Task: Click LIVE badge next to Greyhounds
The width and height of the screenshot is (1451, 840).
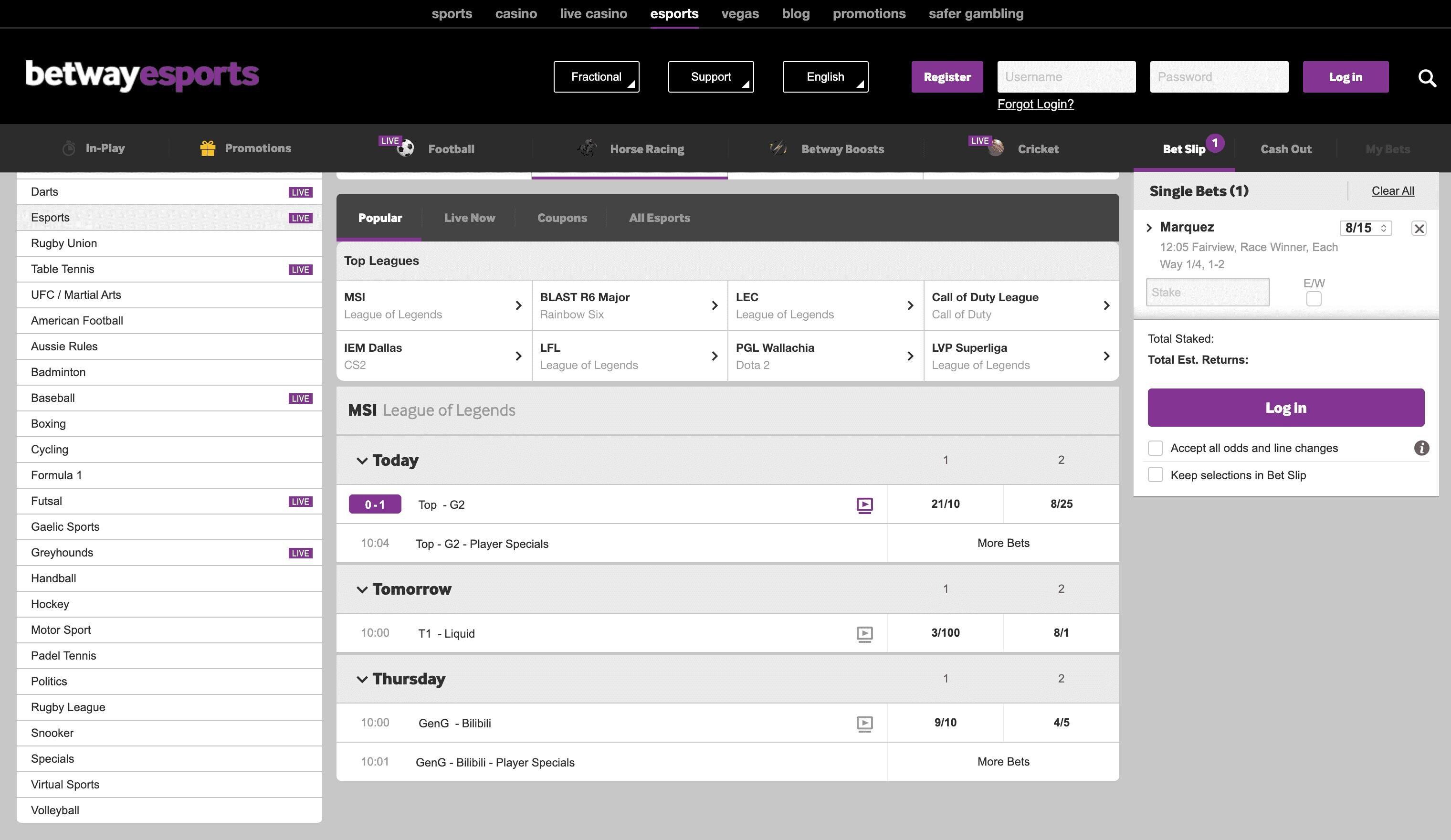Action: (300, 553)
